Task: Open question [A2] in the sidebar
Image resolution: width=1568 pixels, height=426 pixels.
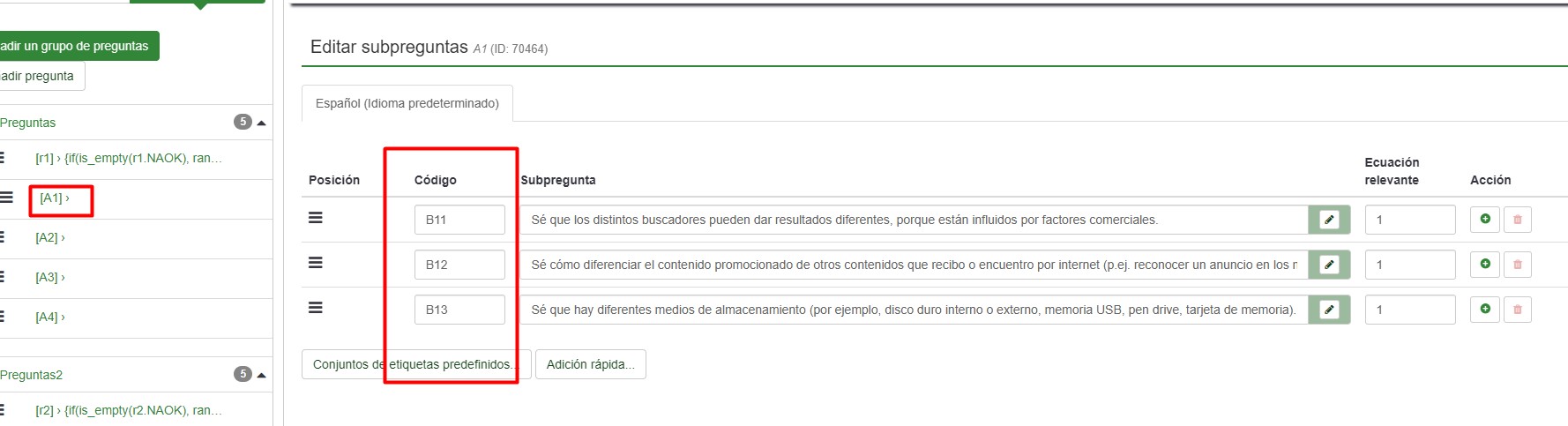Action: pos(49,238)
